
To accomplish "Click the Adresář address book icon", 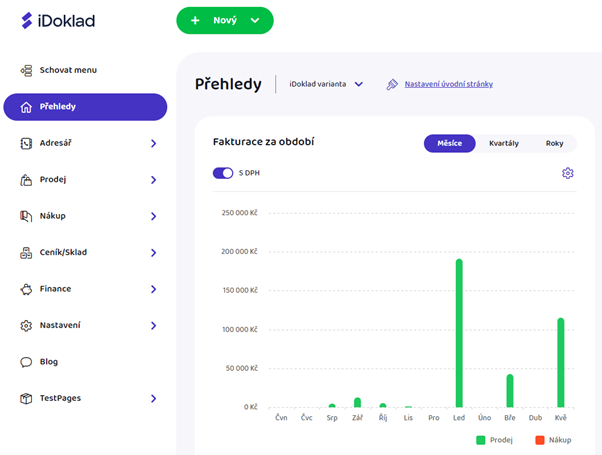I will [26, 143].
